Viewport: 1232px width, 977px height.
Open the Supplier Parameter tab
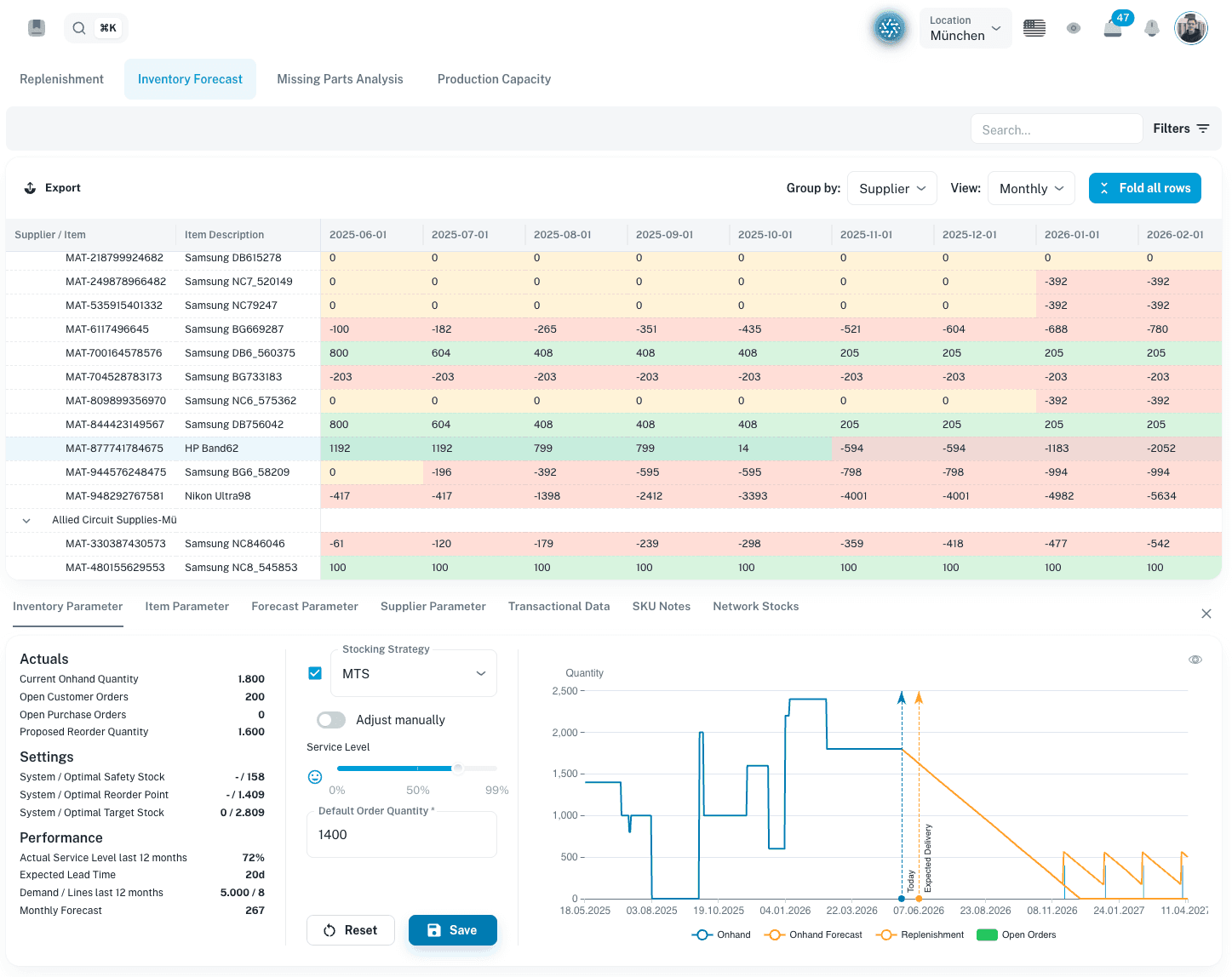point(433,607)
